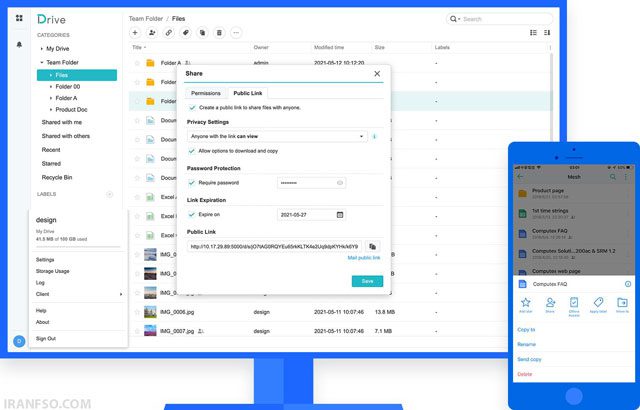The image size is (640, 410).
Task: Open the Team Folder breadcrumb
Action: click(146, 19)
